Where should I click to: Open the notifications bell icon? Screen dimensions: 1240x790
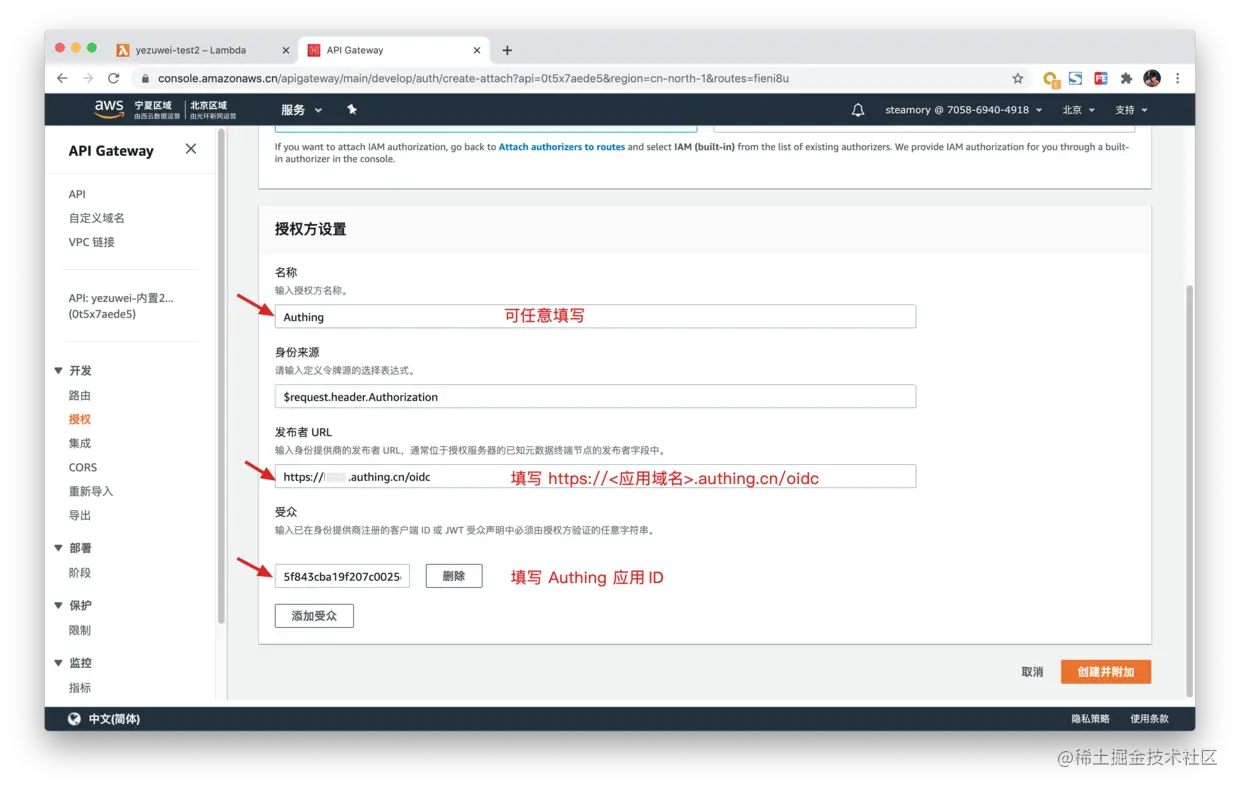(858, 110)
